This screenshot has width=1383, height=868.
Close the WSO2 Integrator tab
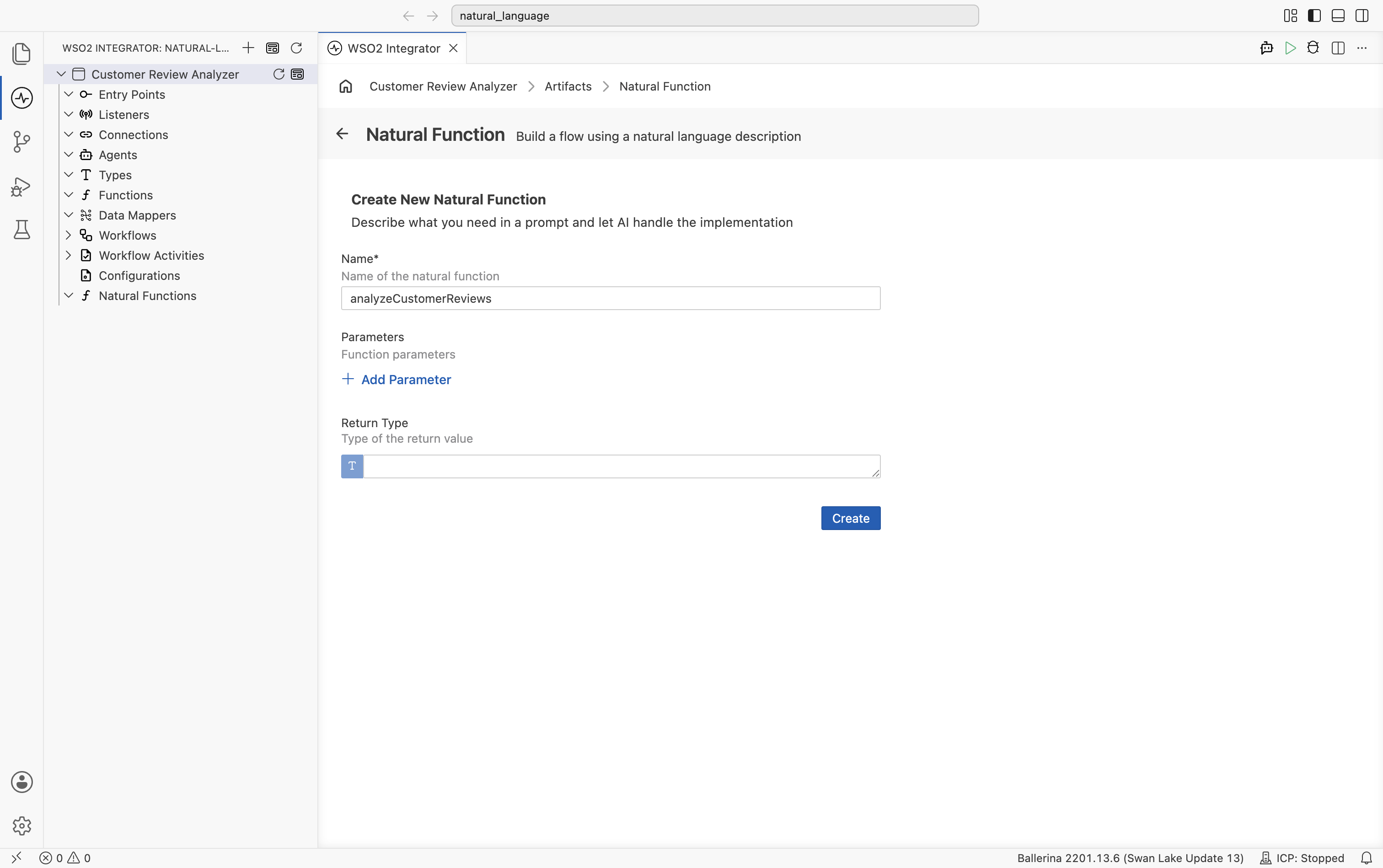(x=454, y=48)
